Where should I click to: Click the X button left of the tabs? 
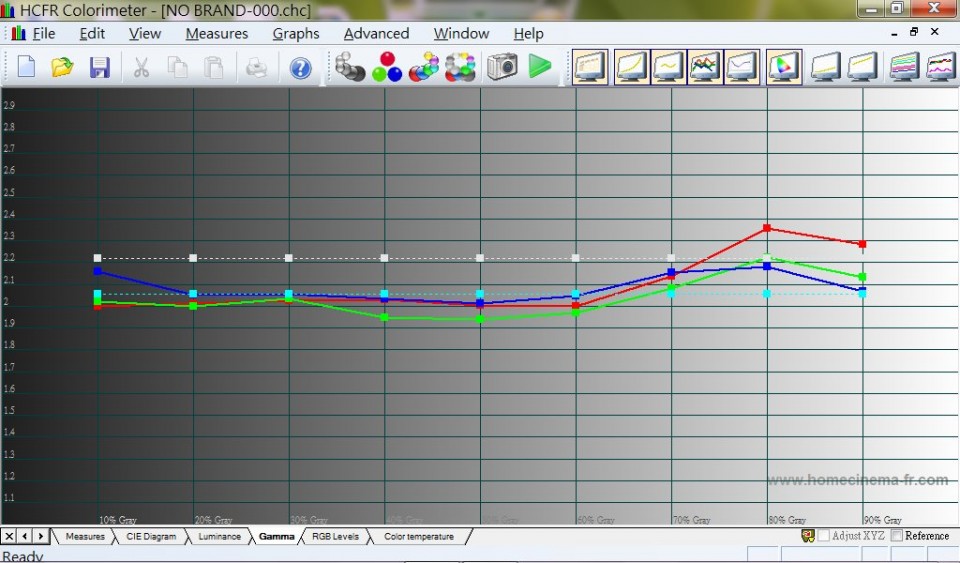(9, 537)
